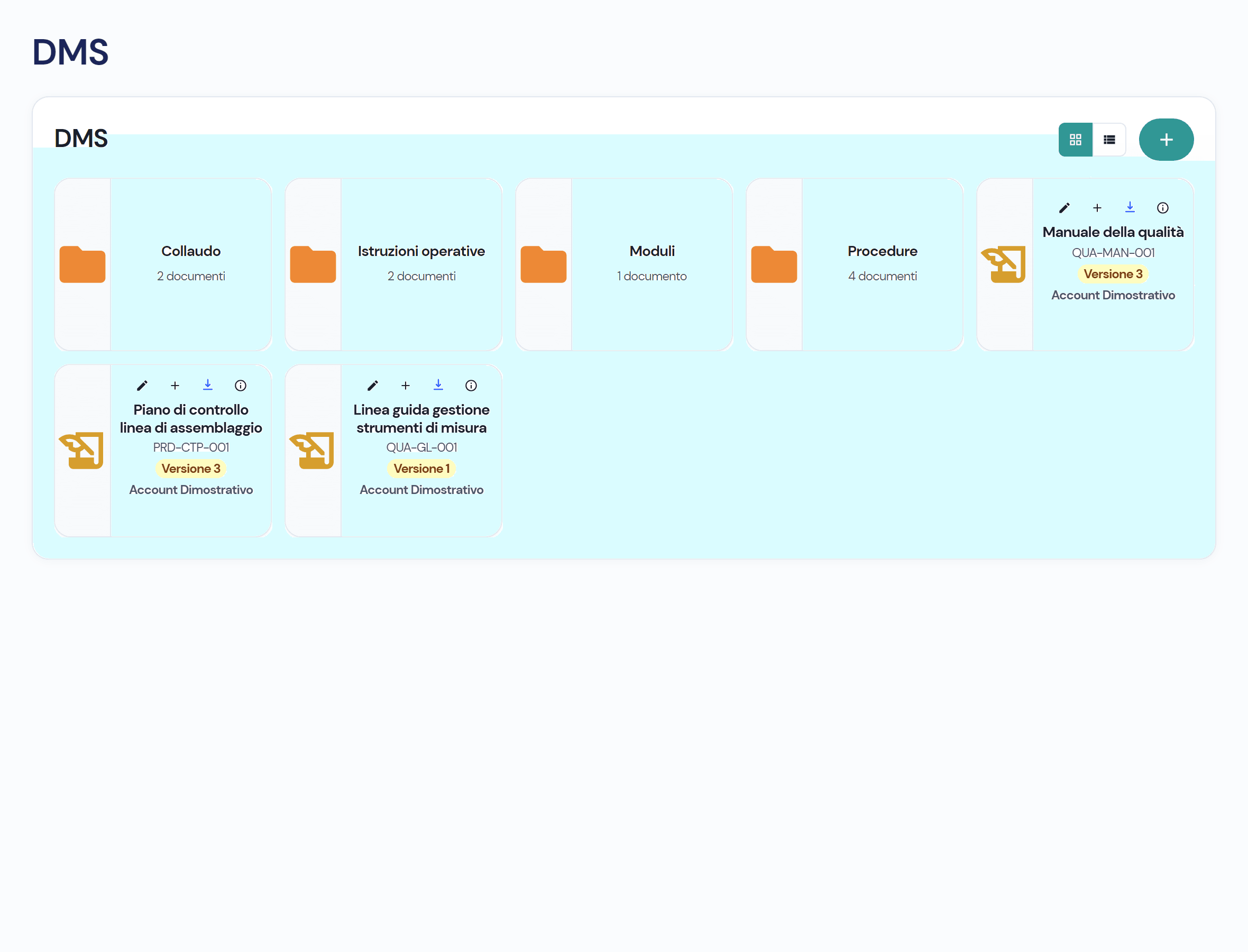Open Linea guida gestione strumenti di misura title
Viewport: 1248px width, 952px height.
click(421, 419)
